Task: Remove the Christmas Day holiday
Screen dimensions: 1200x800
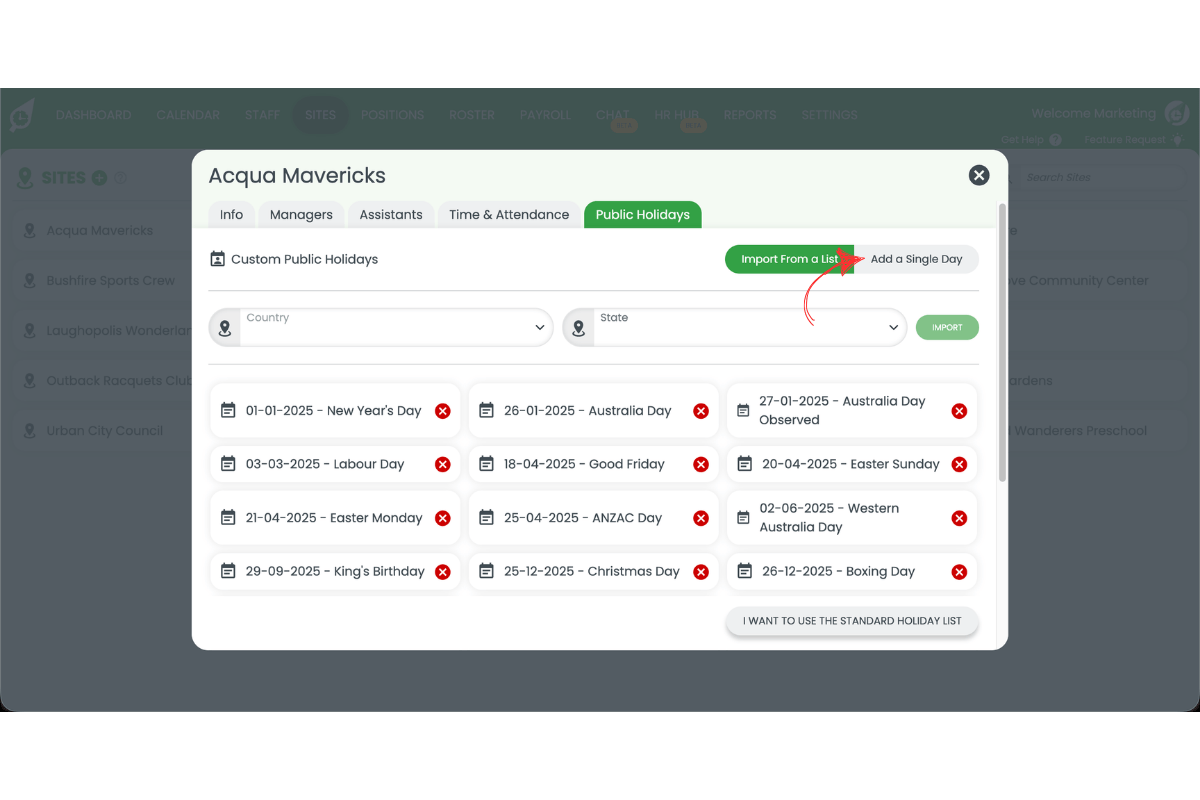Action: 701,572
